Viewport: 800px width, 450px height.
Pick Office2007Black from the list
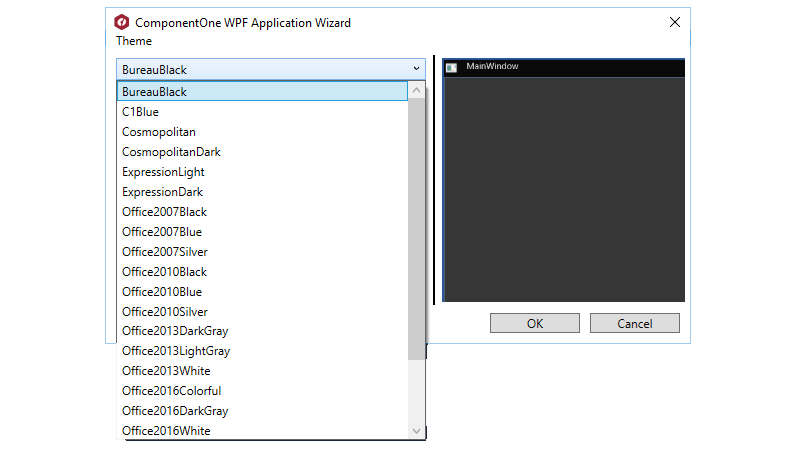click(x=262, y=212)
